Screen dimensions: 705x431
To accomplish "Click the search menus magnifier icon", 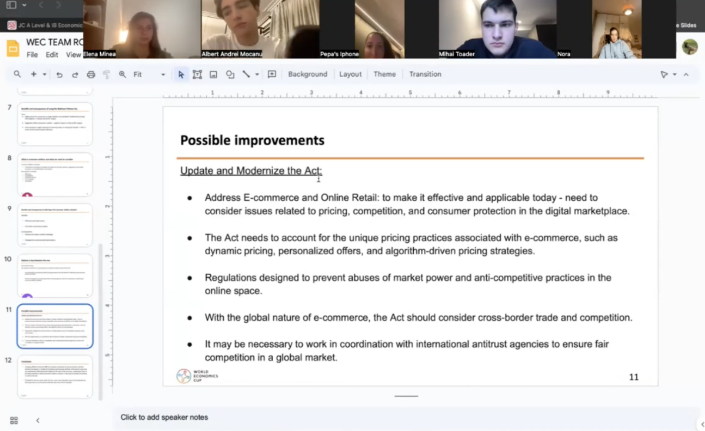I will click(17, 74).
